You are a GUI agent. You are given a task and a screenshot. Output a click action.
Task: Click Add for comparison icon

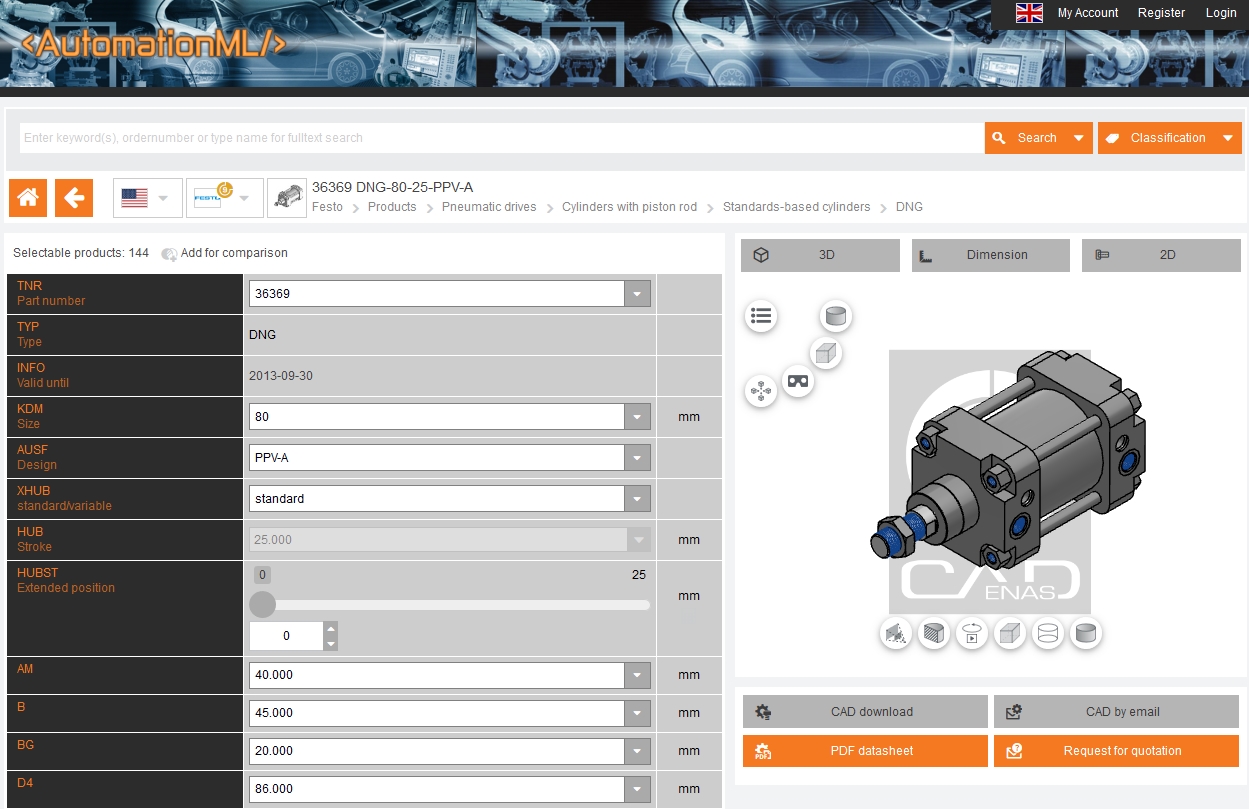point(169,254)
